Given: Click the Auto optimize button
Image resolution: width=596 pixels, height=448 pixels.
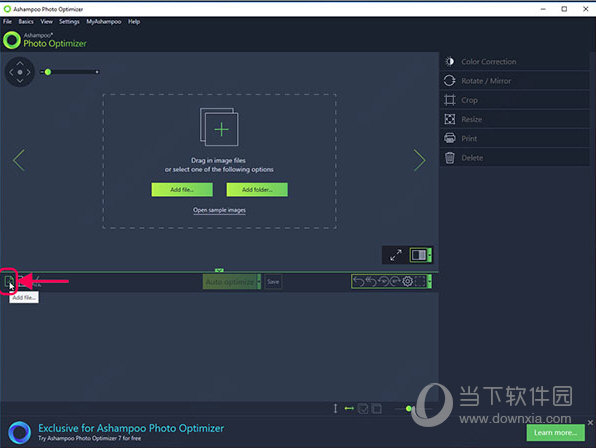Looking at the screenshot, I should tap(230, 282).
